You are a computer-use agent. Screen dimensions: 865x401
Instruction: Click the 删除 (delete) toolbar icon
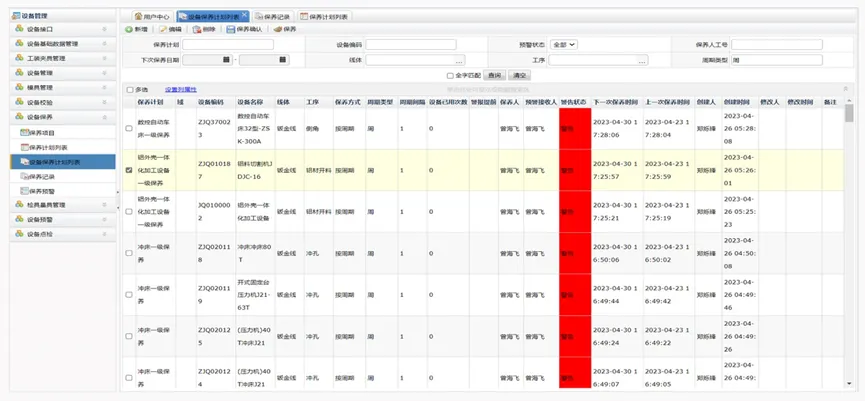(x=196, y=29)
